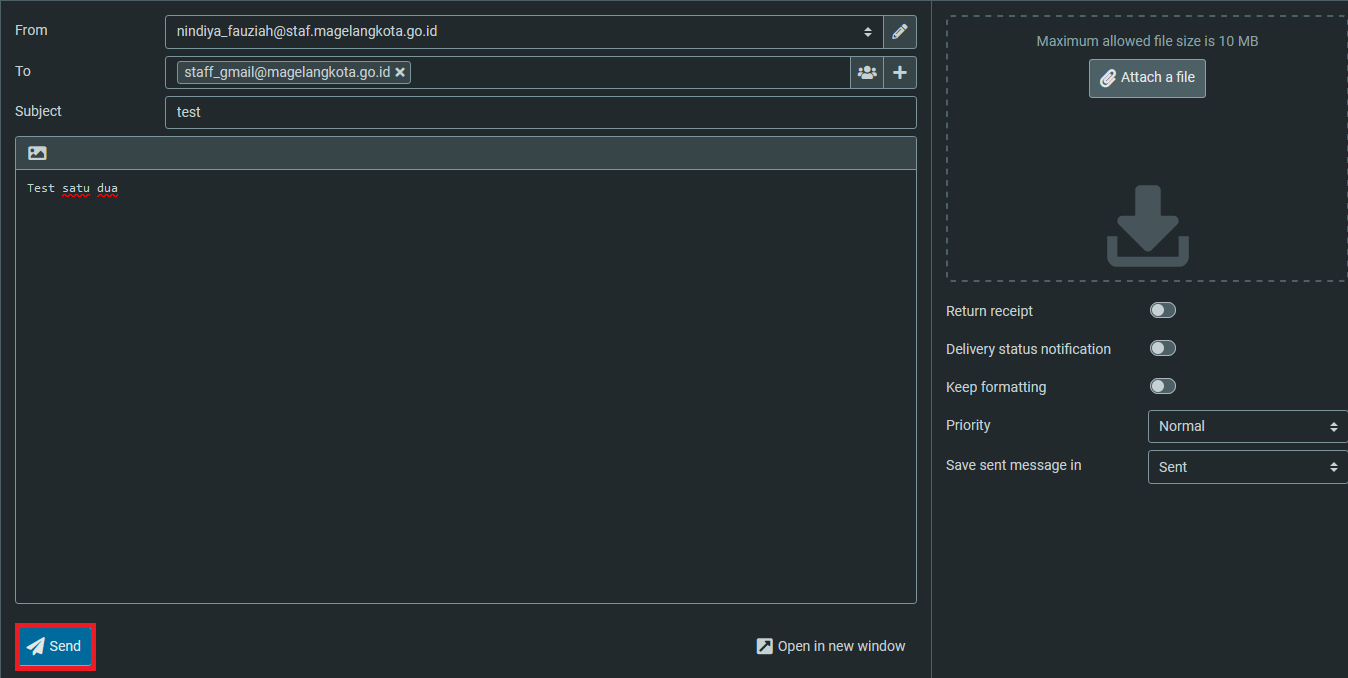Click the plus icon to add header
The width and height of the screenshot is (1348, 678).
[900, 72]
